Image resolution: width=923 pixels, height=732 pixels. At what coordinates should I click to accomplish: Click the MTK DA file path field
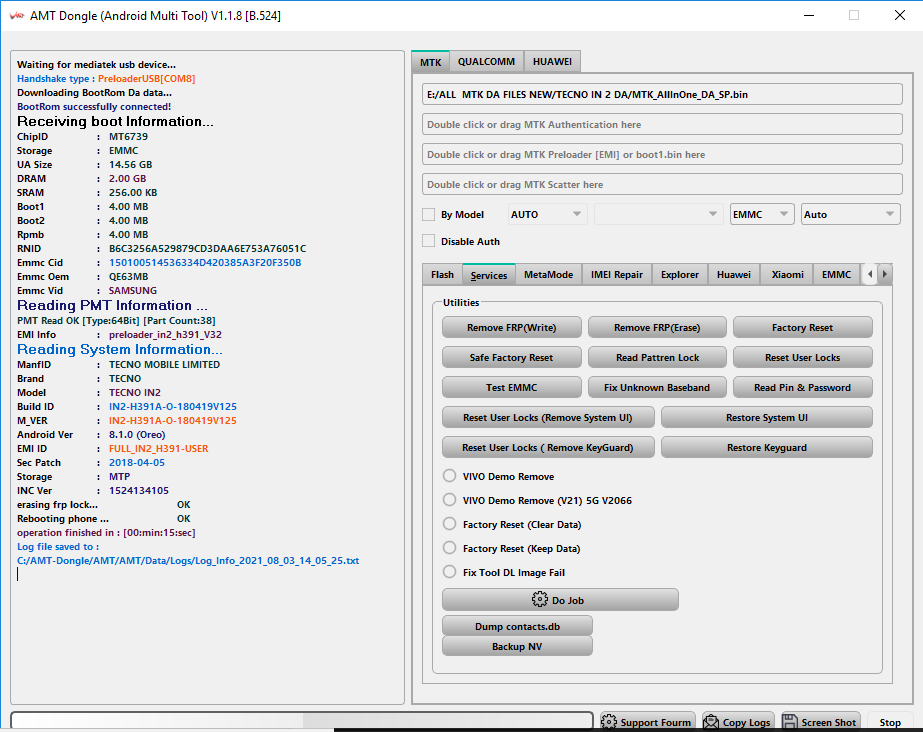tap(662, 94)
